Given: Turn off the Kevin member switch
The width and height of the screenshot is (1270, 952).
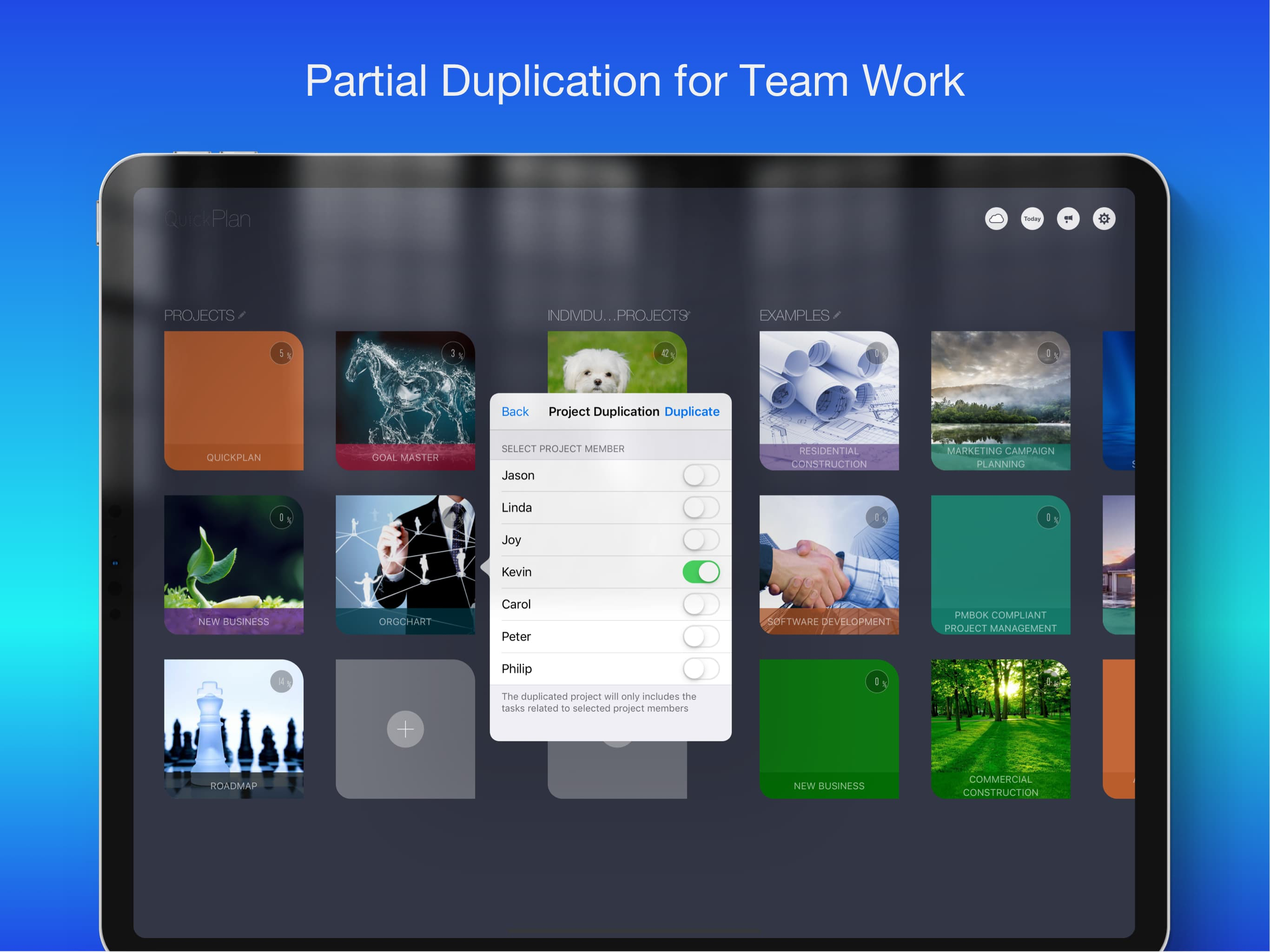Looking at the screenshot, I should [x=701, y=572].
